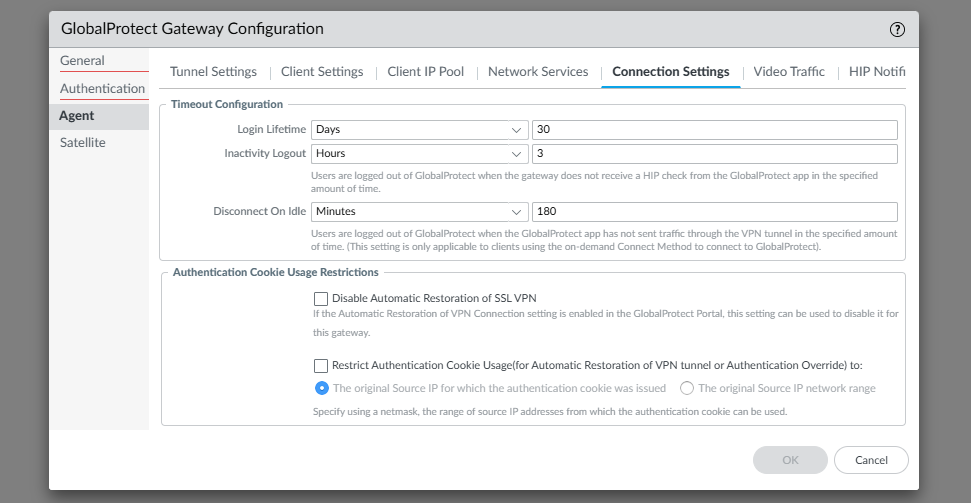Click the OK button
The width and height of the screenshot is (971, 503).
[x=790, y=460]
